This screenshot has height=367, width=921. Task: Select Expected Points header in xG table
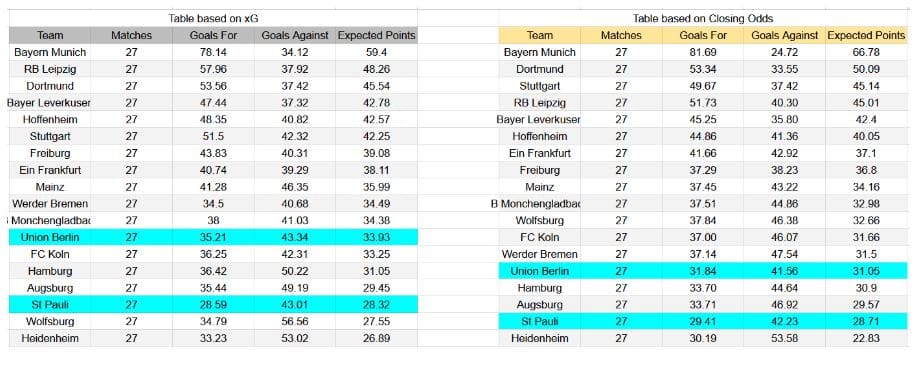pyautogui.click(x=377, y=35)
